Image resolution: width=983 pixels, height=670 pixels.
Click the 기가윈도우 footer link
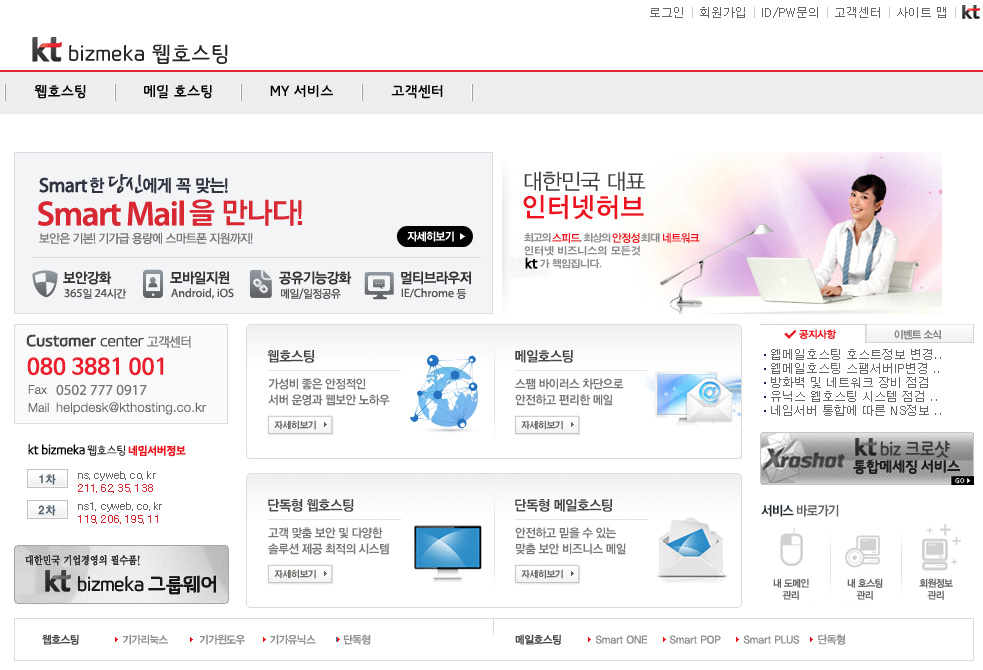[x=221, y=639]
